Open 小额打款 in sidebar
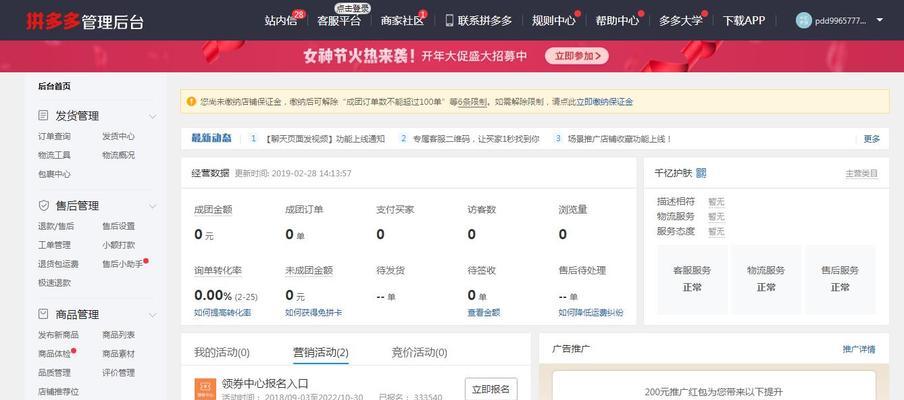The image size is (904, 400). coord(119,245)
